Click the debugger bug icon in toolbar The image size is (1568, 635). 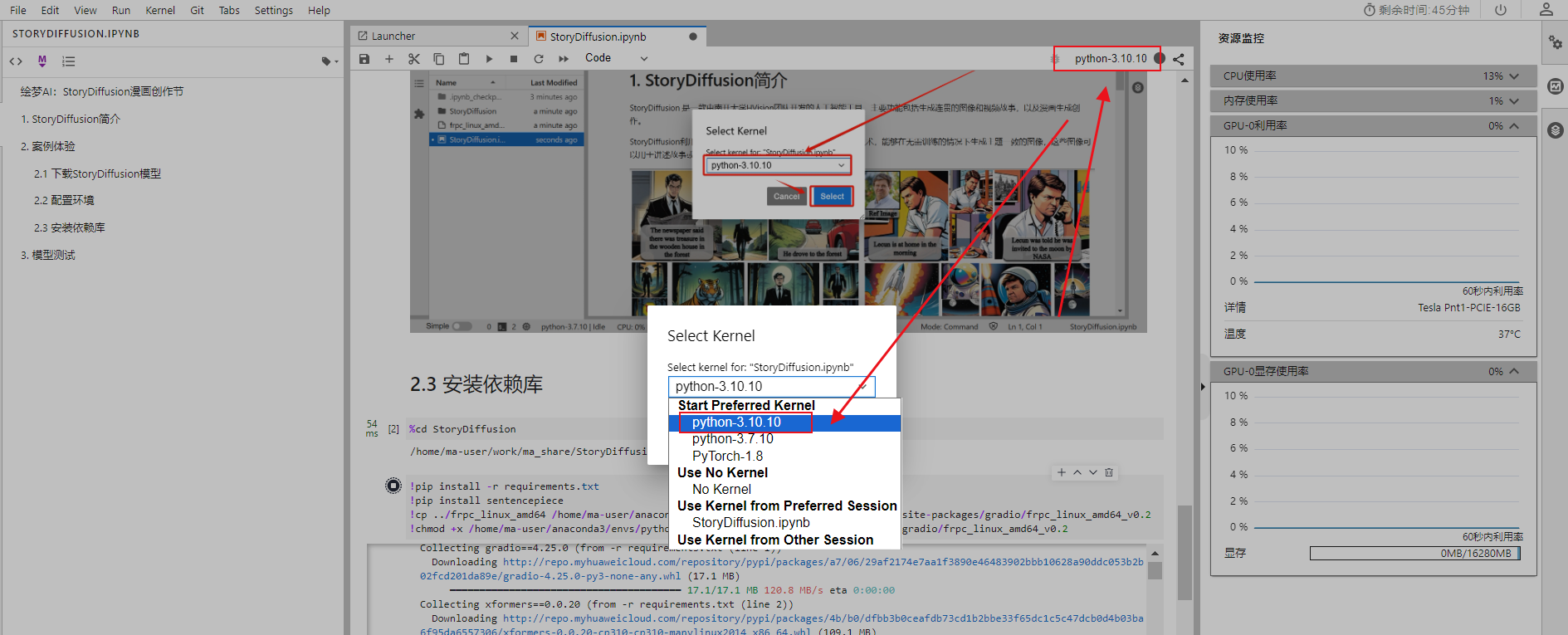pyautogui.click(x=1056, y=59)
